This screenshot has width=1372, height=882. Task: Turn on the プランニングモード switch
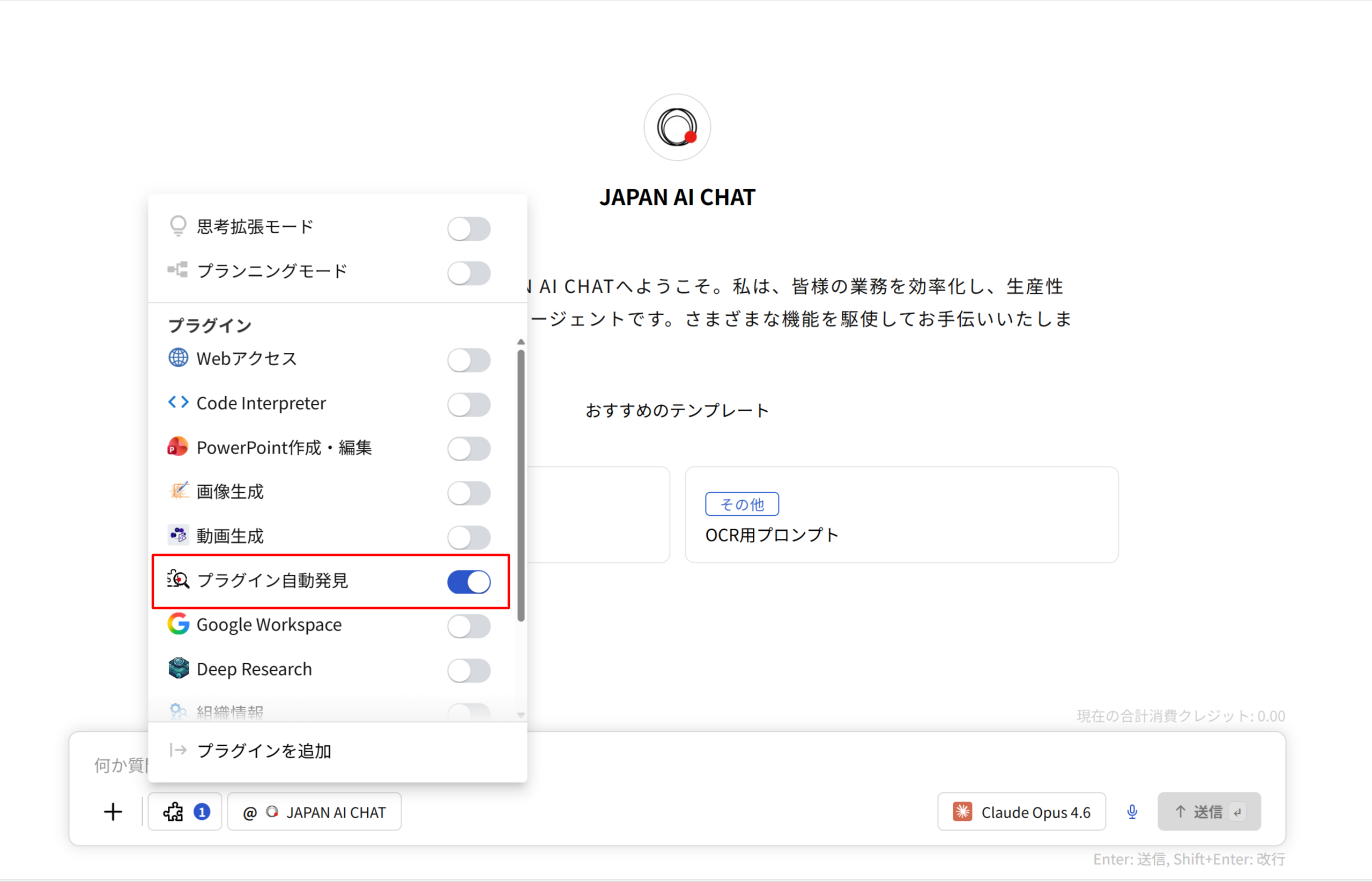point(469,273)
